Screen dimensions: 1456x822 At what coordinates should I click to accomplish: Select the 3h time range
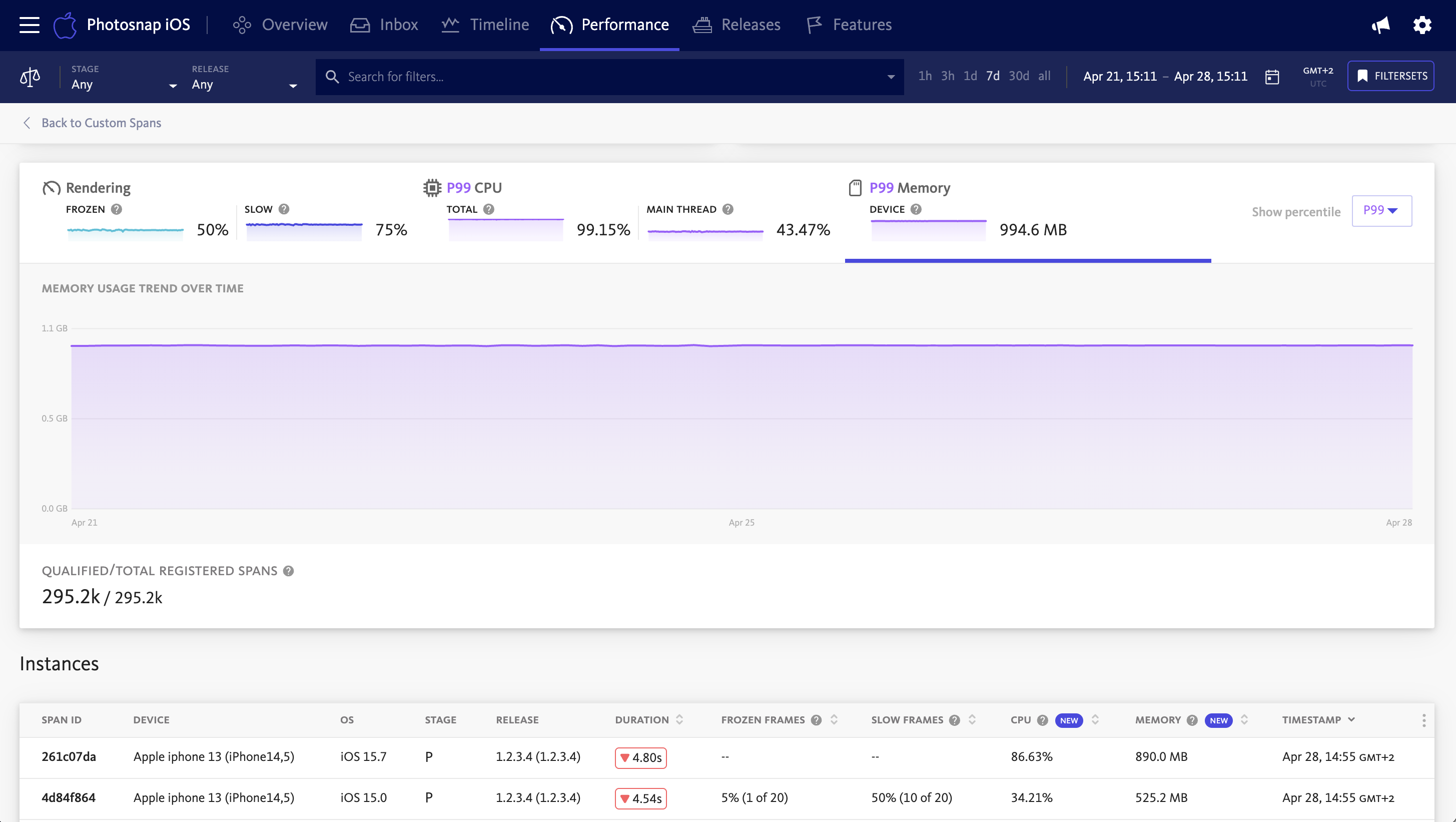pos(947,76)
